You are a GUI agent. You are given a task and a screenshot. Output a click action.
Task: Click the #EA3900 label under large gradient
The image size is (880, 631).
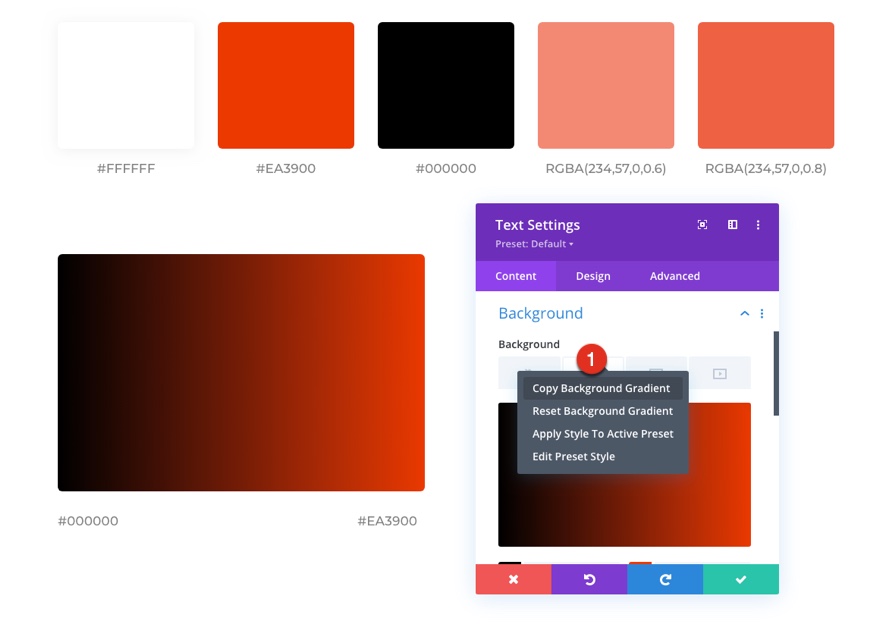coord(387,521)
